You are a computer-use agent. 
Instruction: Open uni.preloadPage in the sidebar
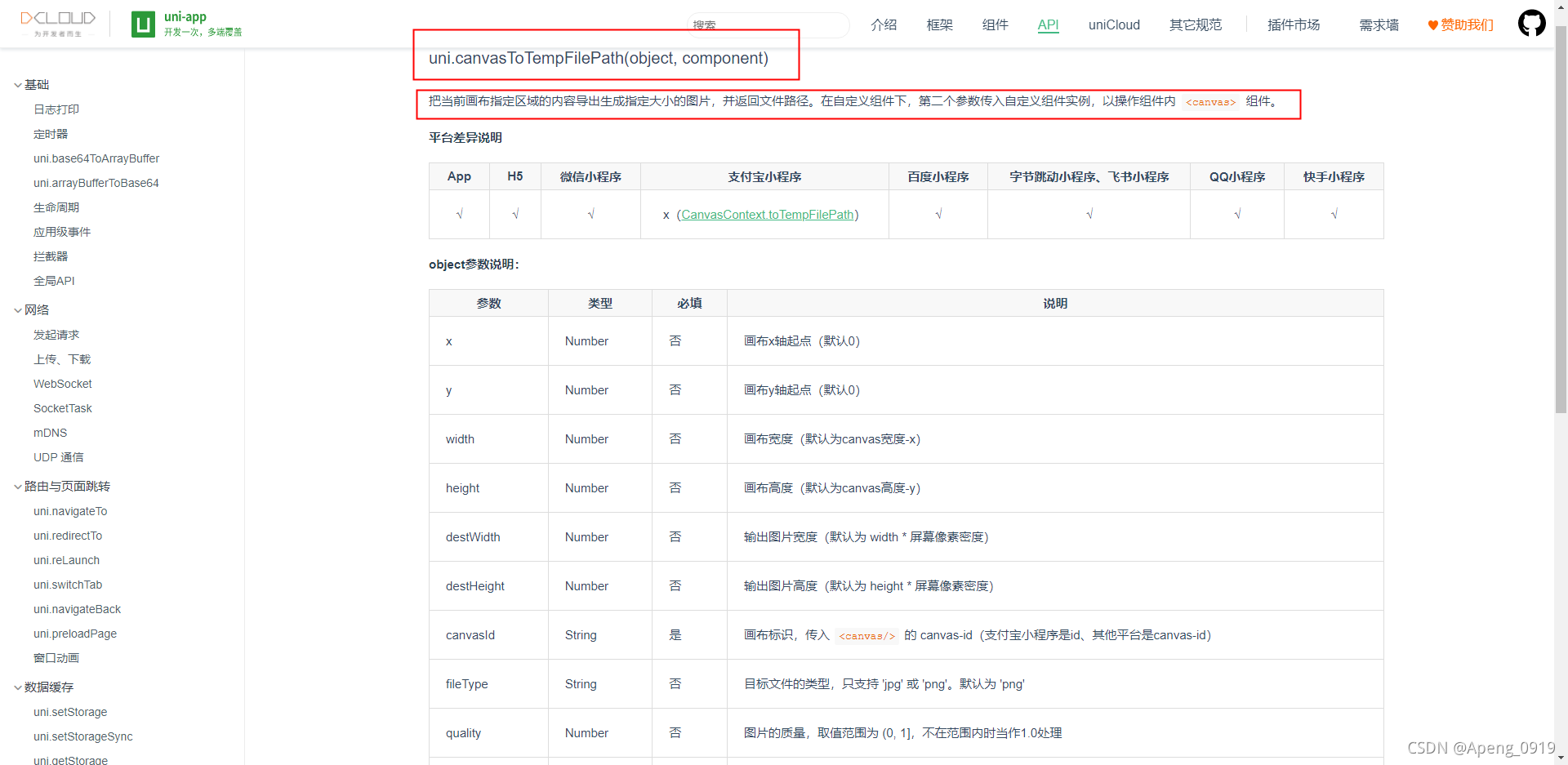point(75,634)
